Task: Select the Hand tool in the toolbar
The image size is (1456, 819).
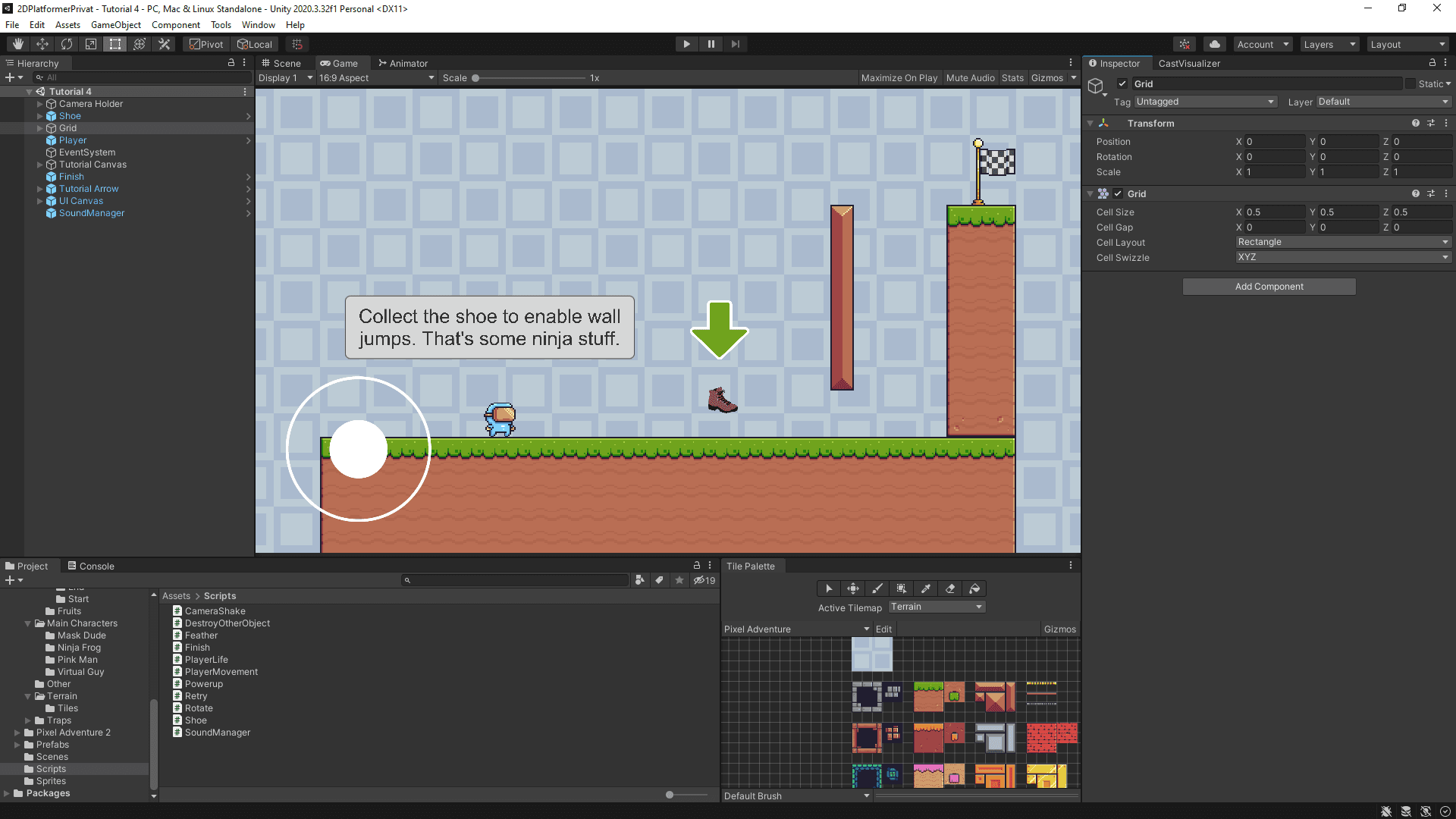Action: point(17,43)
